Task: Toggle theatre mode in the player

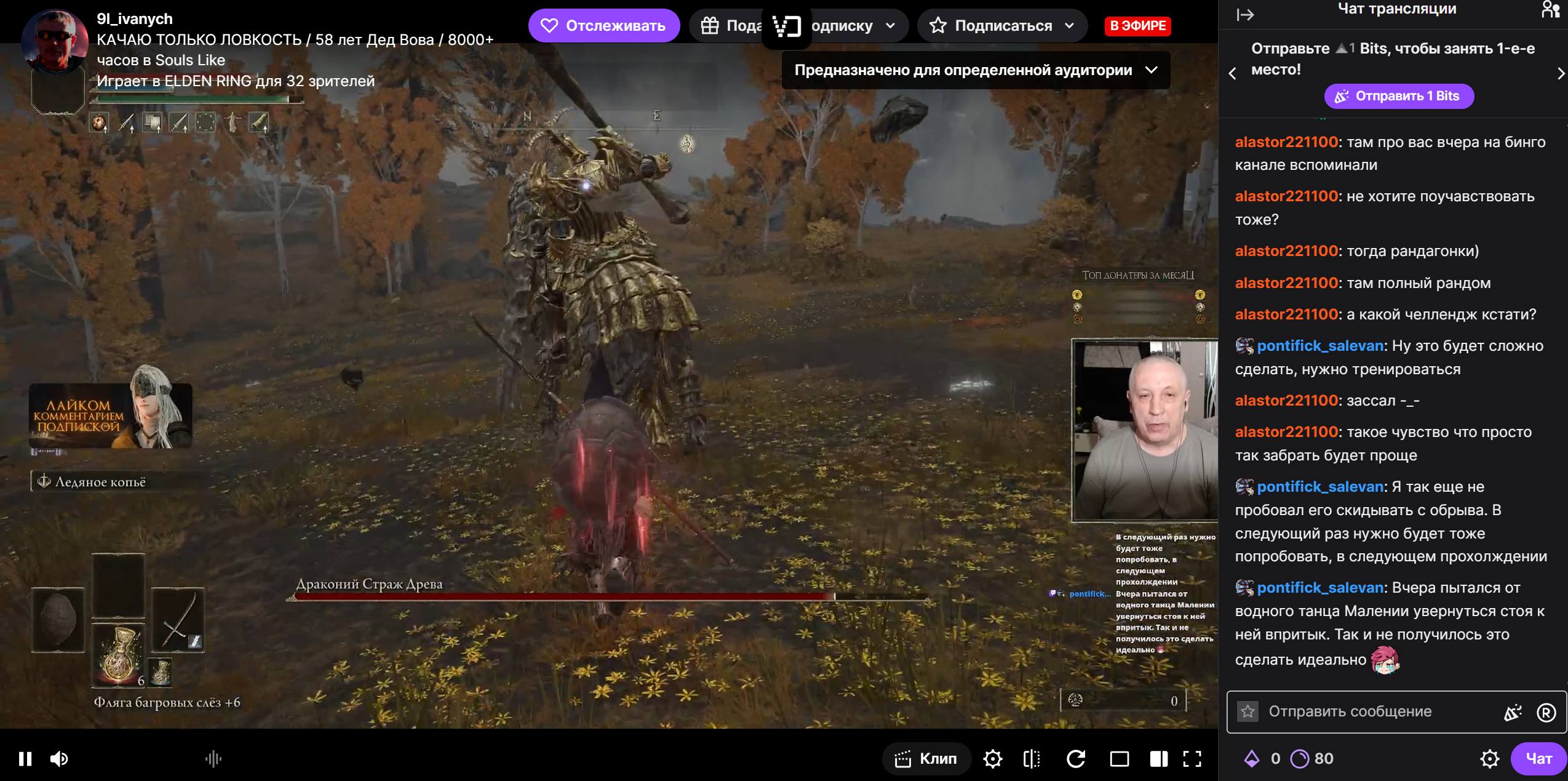Action: (x=1119, y=758)
